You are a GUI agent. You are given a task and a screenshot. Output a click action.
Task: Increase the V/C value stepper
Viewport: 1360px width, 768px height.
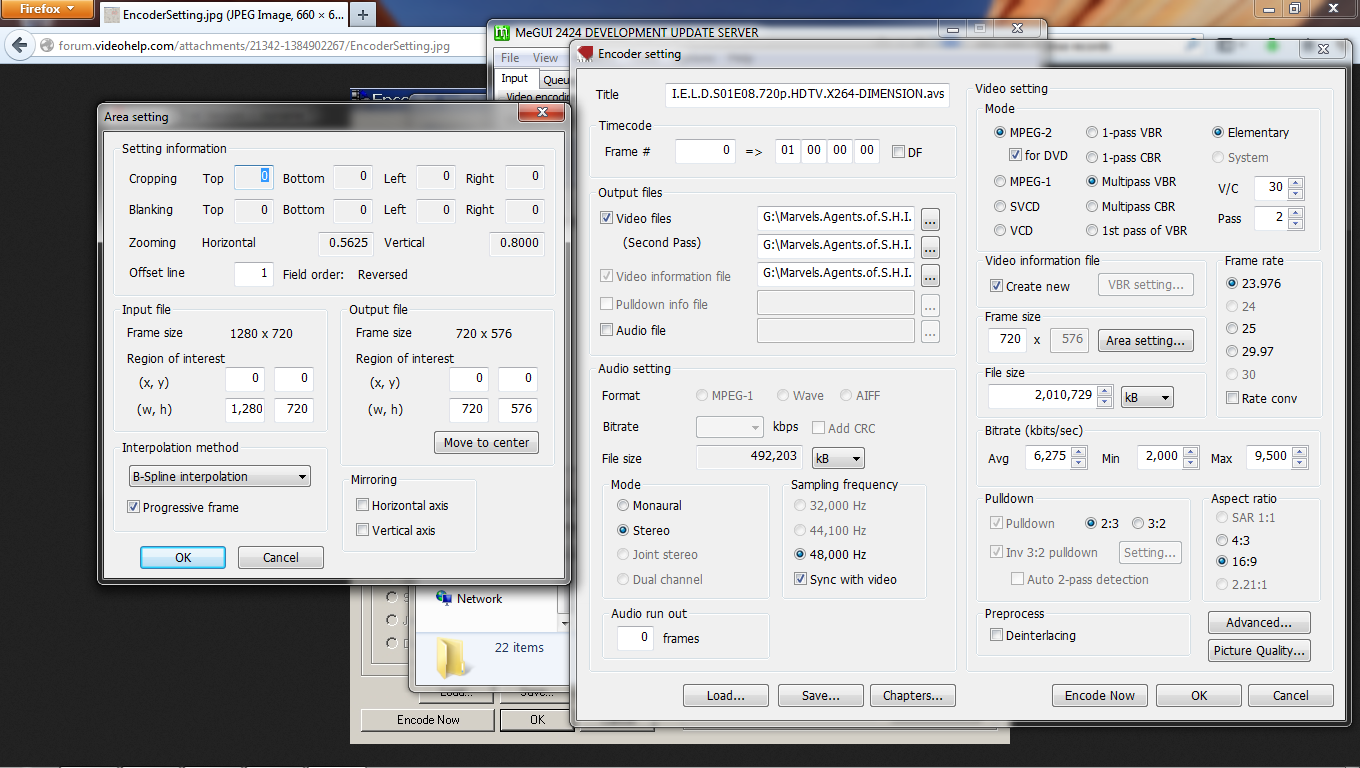[1296, 182]
